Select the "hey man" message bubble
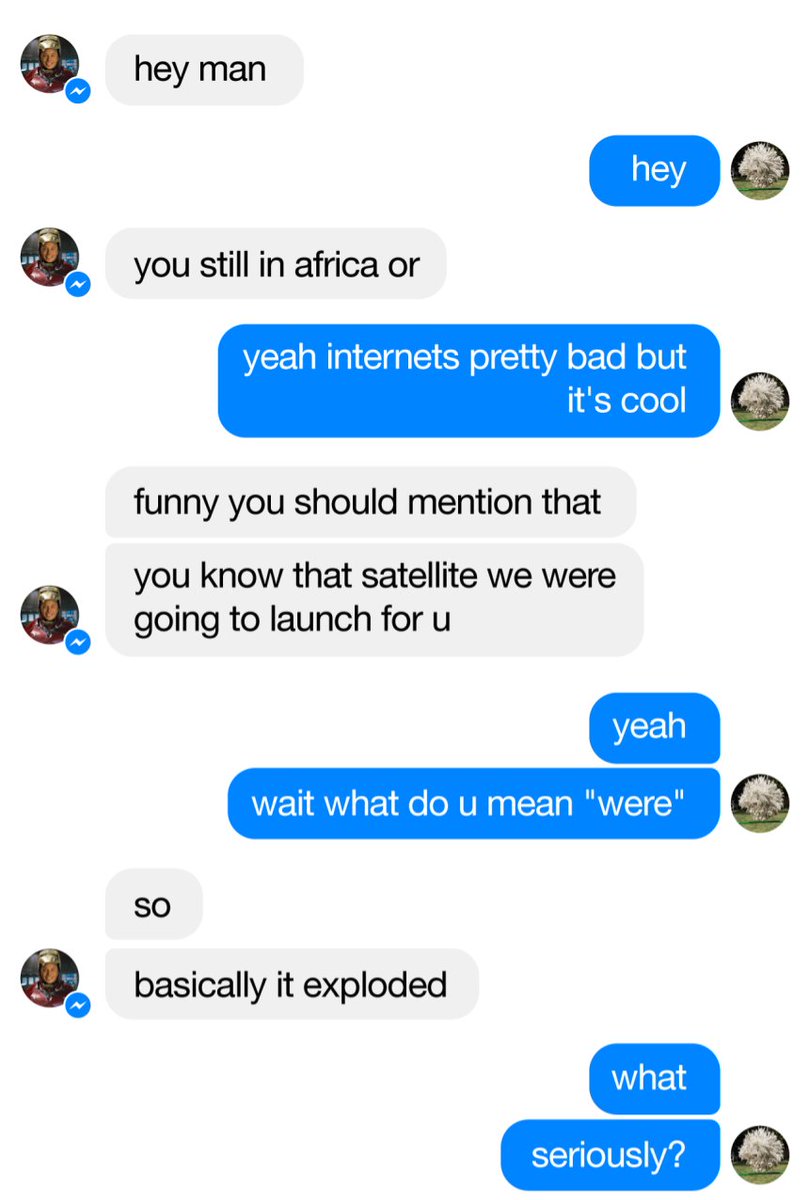Viewport: 809px width, 1200px height. 204,70
